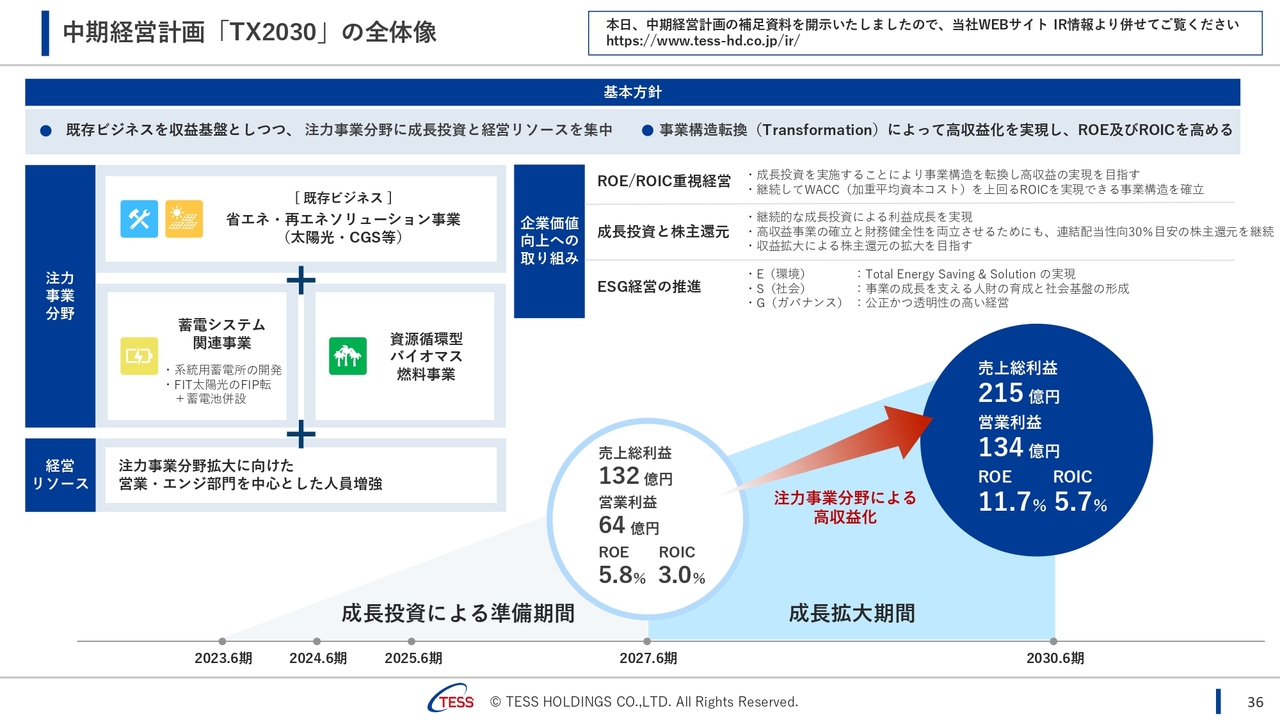Image resolution: width=1280 pixels, height=720 pixels.
Task: Open the tess-hd.co.jp IR link
Action: (x=703, y=43)
